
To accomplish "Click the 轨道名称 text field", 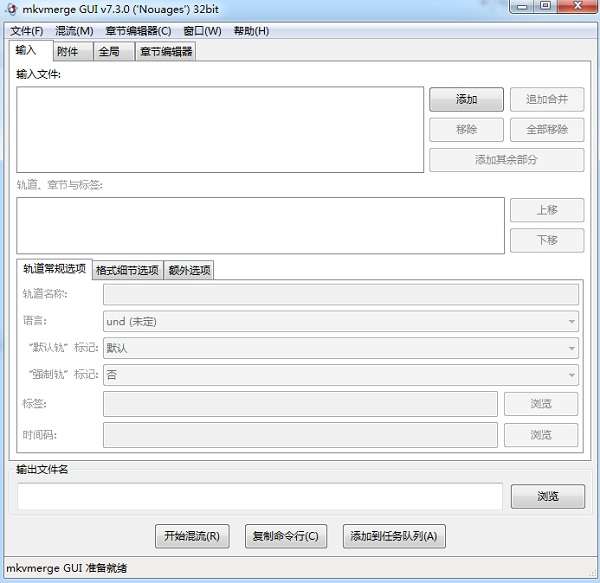I will [341, 294].
